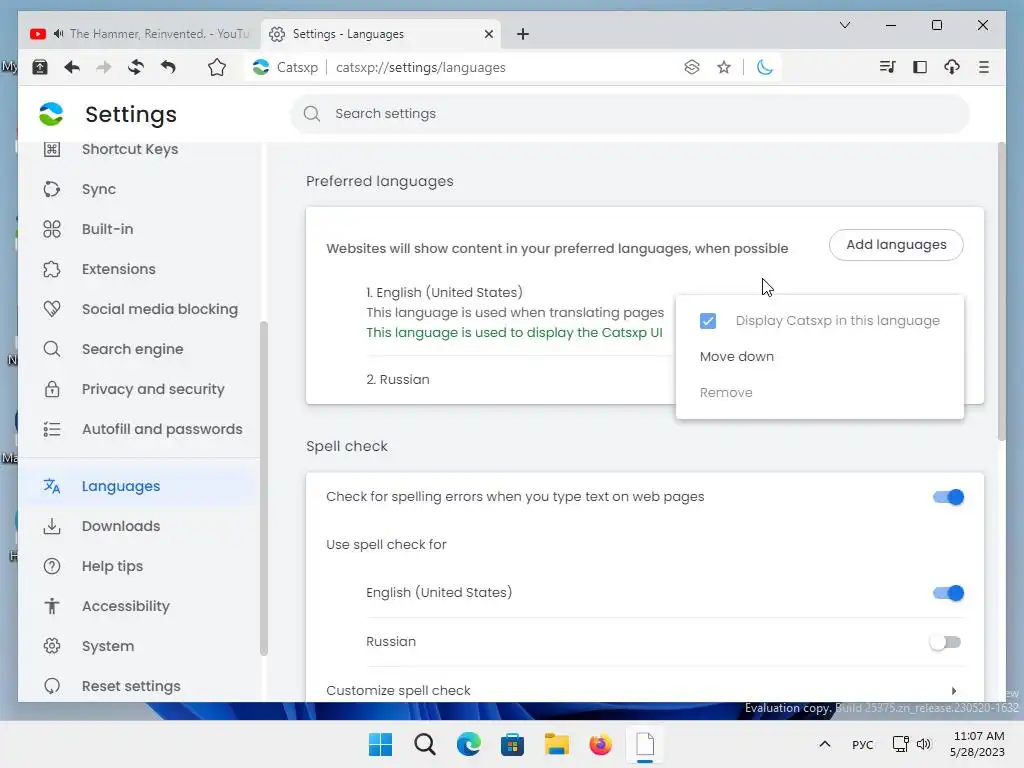Viewport: 1024px width, 768px height.
Task: Click the address bar URL
Action: click(x=421, y=67)
